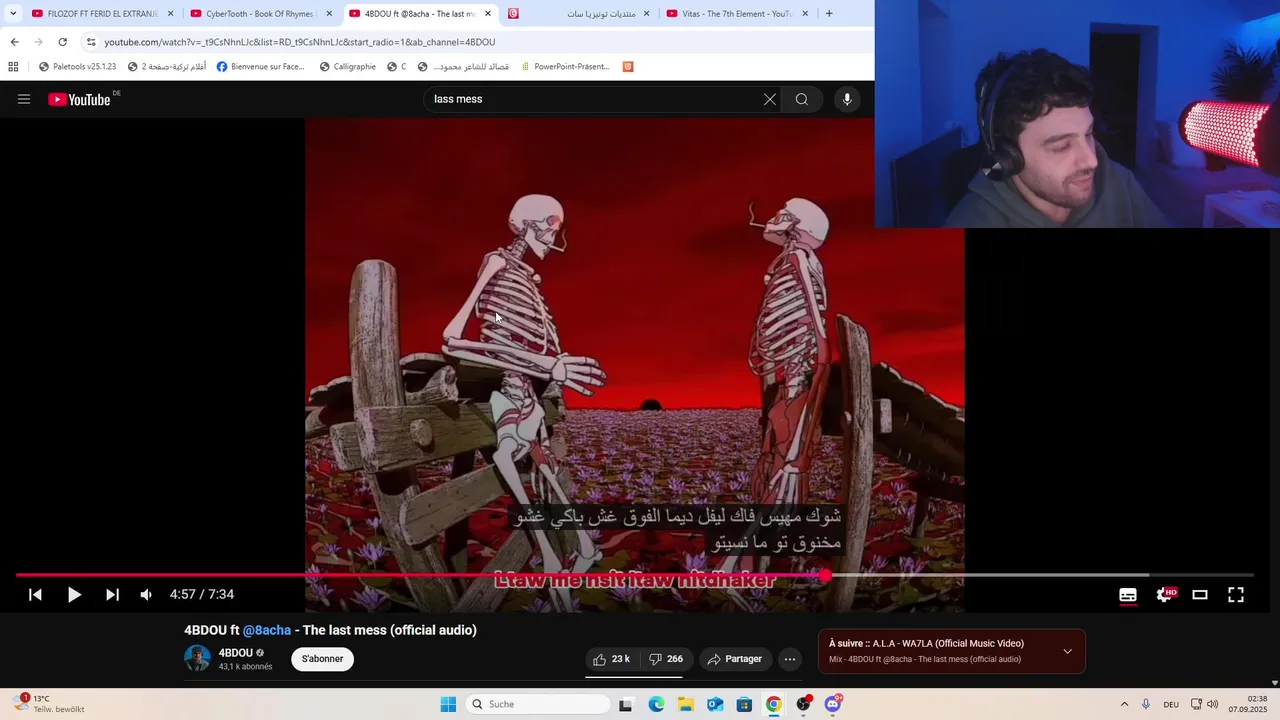
Task: Go back in browser history
Action: pyautogui.click(x=14, y=42)
